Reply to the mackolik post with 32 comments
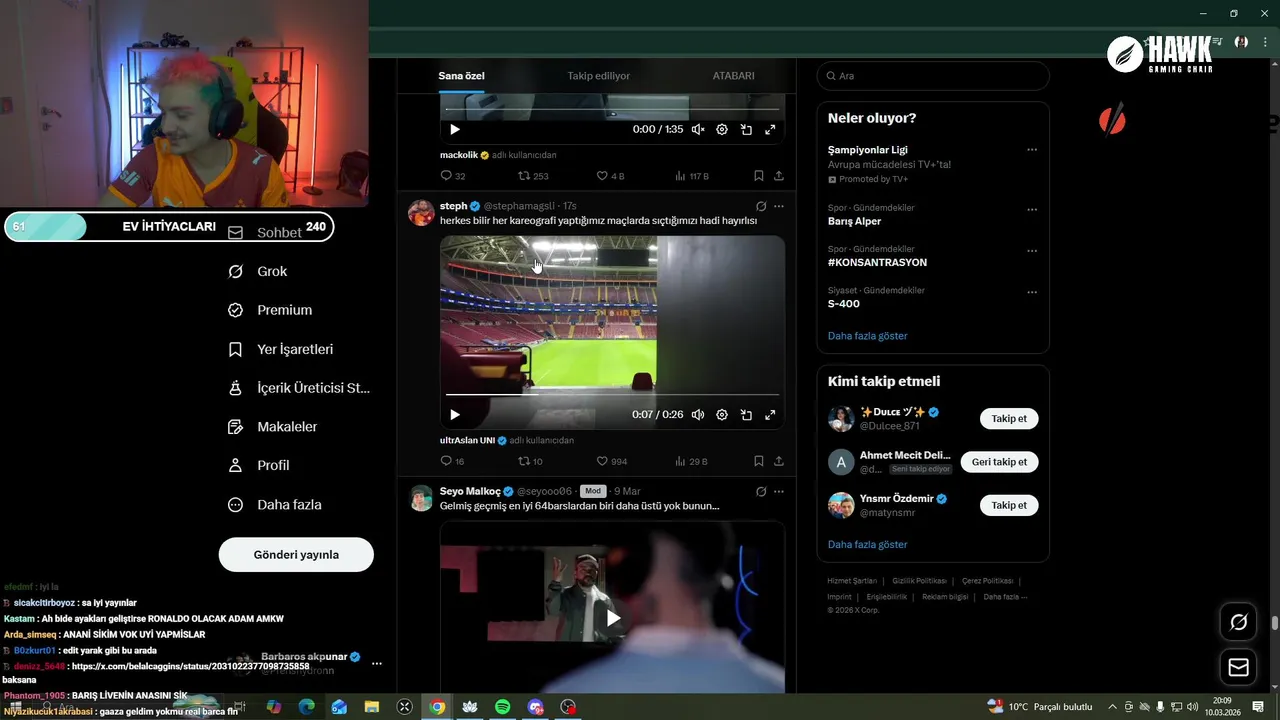Viewport: 1280px width, 720px height. pyautogui.click(x=453, y=176)
